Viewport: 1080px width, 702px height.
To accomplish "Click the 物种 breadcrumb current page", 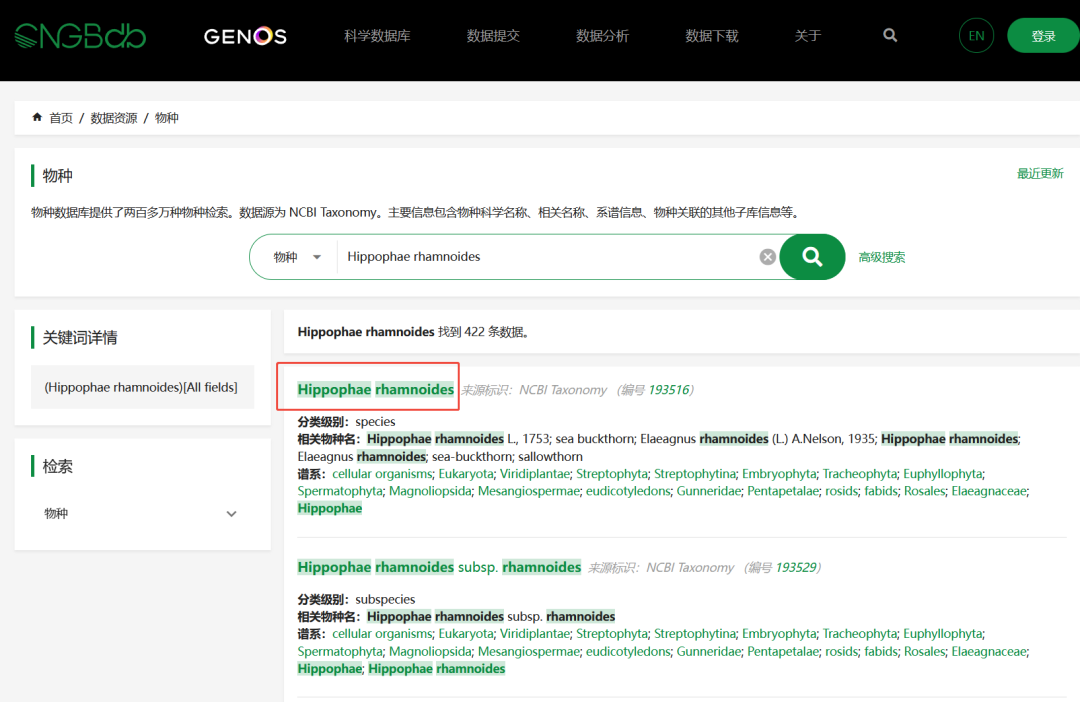I will pos(167,118).
